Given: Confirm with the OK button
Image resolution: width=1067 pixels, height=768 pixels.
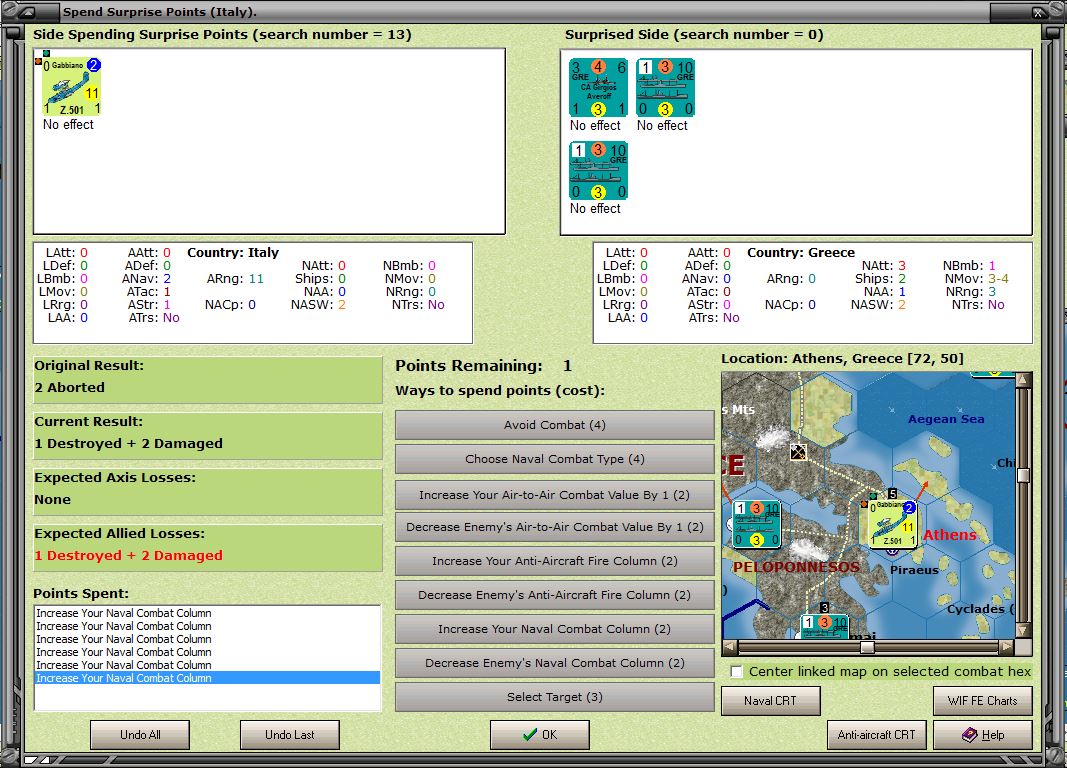Looking at the screenshot, I should tap(539, 735).
